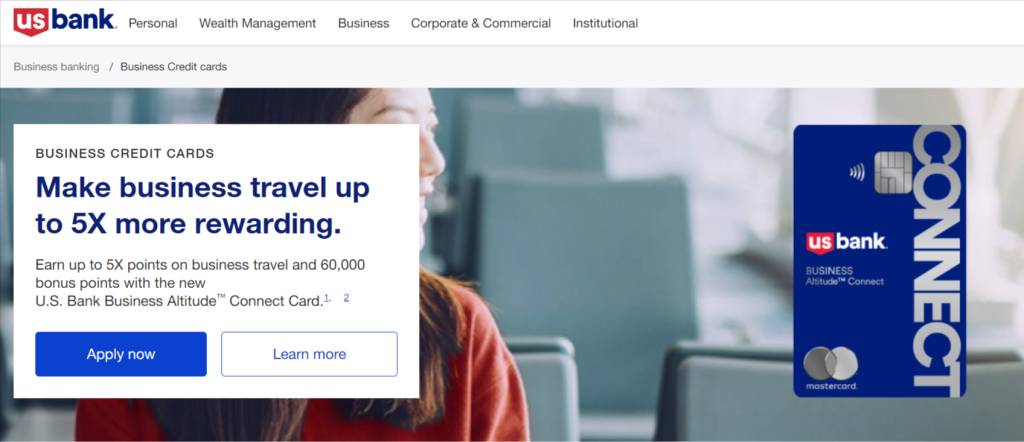Image resolution: width=1024 pixels, height=442 pixels.
Task: Open footnote 2 superscript link
Action: (x=346, y=298)
